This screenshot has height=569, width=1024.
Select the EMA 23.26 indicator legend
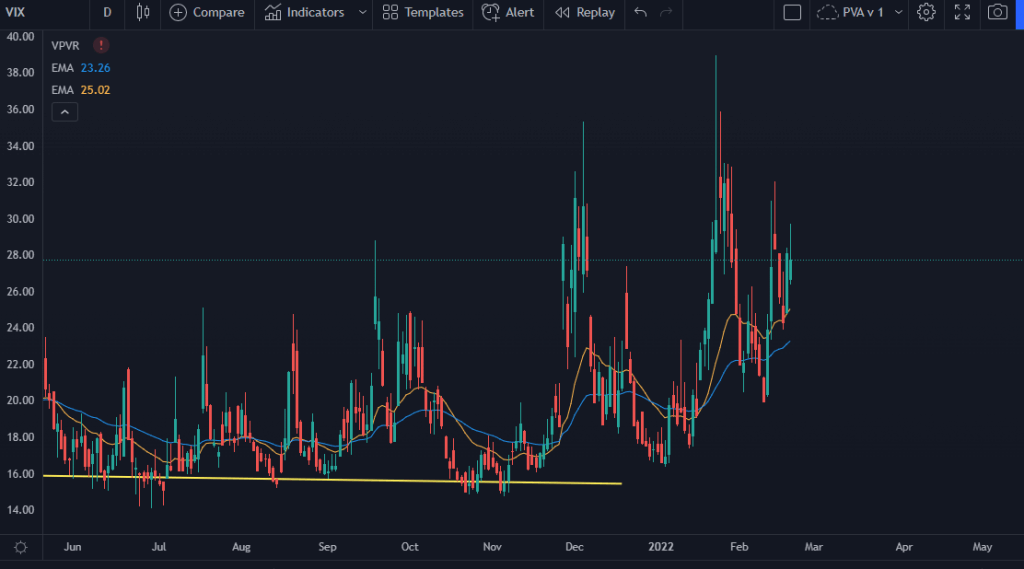coord(81,68)
